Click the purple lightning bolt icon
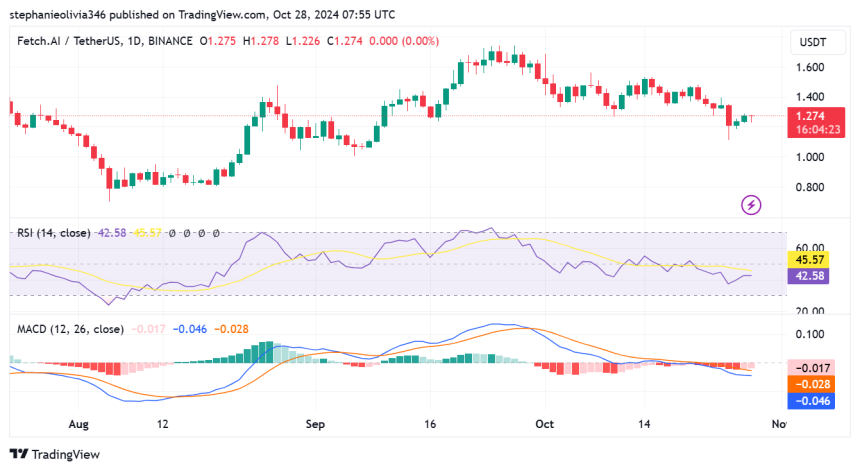Screen dimensions: 860x471 751,205
